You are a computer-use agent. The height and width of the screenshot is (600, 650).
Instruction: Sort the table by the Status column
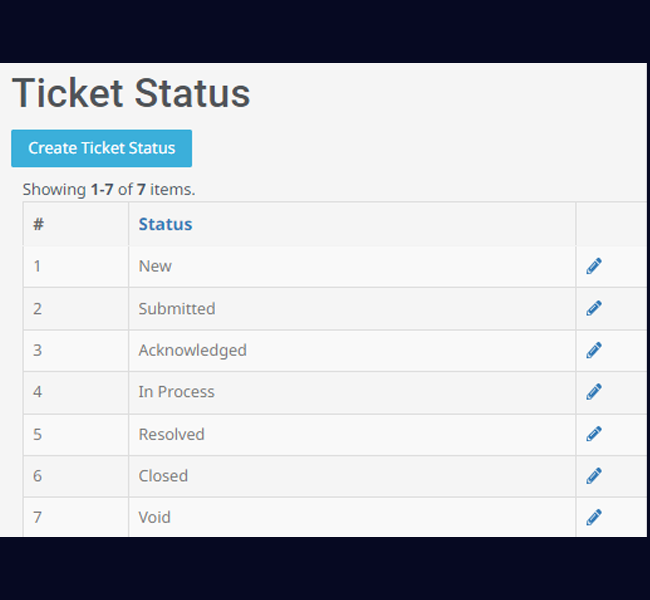[x=165, y=224]
